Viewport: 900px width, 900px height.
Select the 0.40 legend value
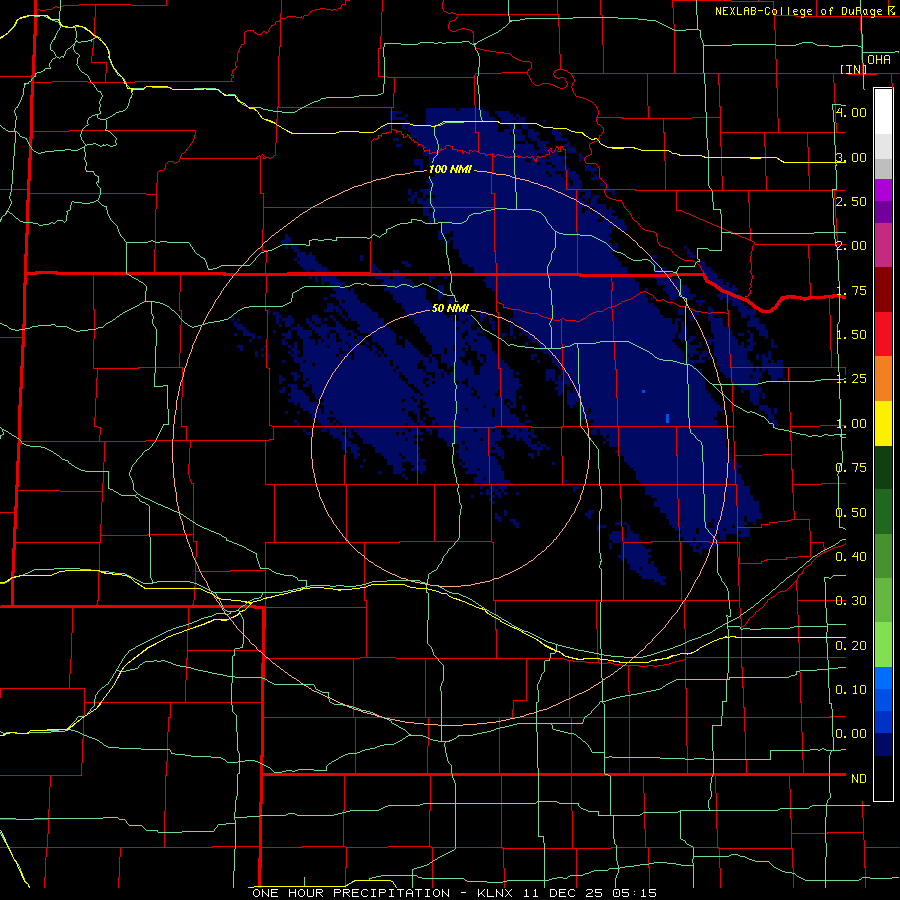851,557
